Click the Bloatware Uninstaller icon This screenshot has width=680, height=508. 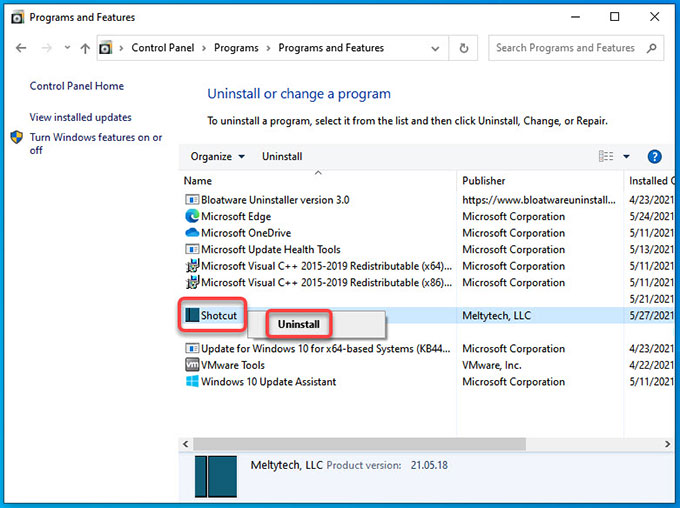pos(192,200)
